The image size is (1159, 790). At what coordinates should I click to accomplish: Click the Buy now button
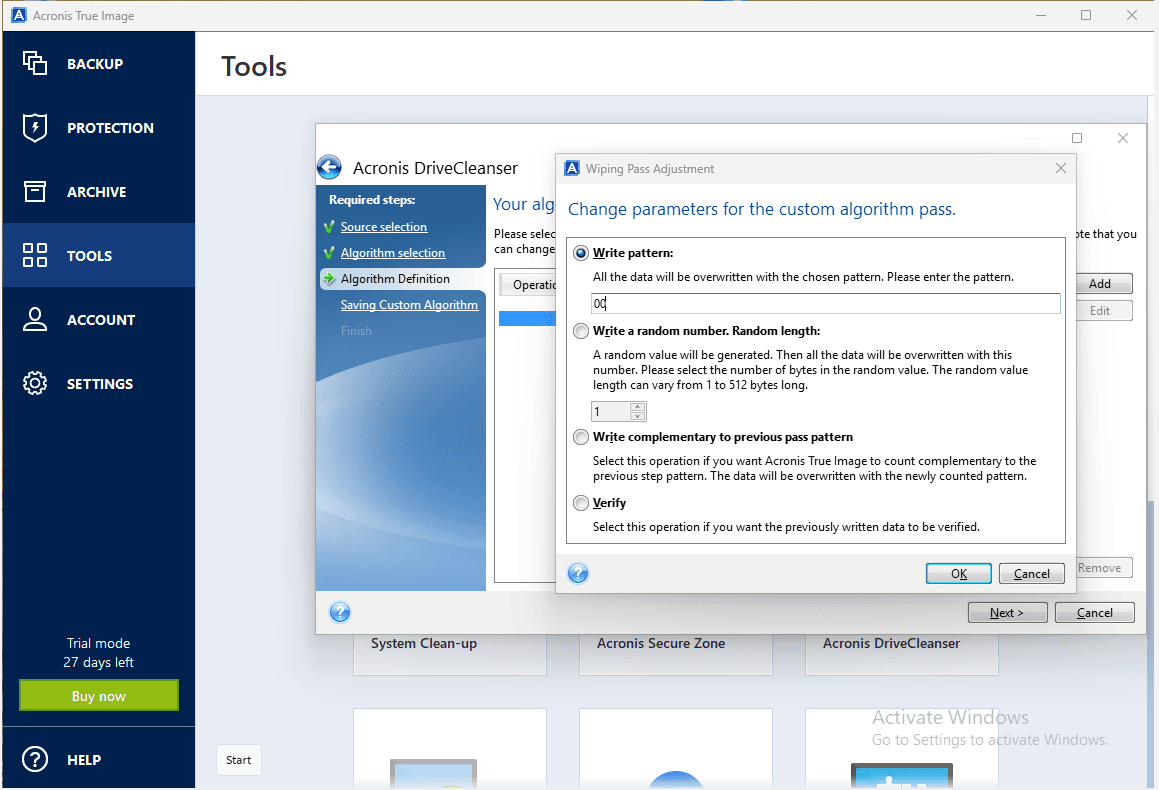coord(99,695)
